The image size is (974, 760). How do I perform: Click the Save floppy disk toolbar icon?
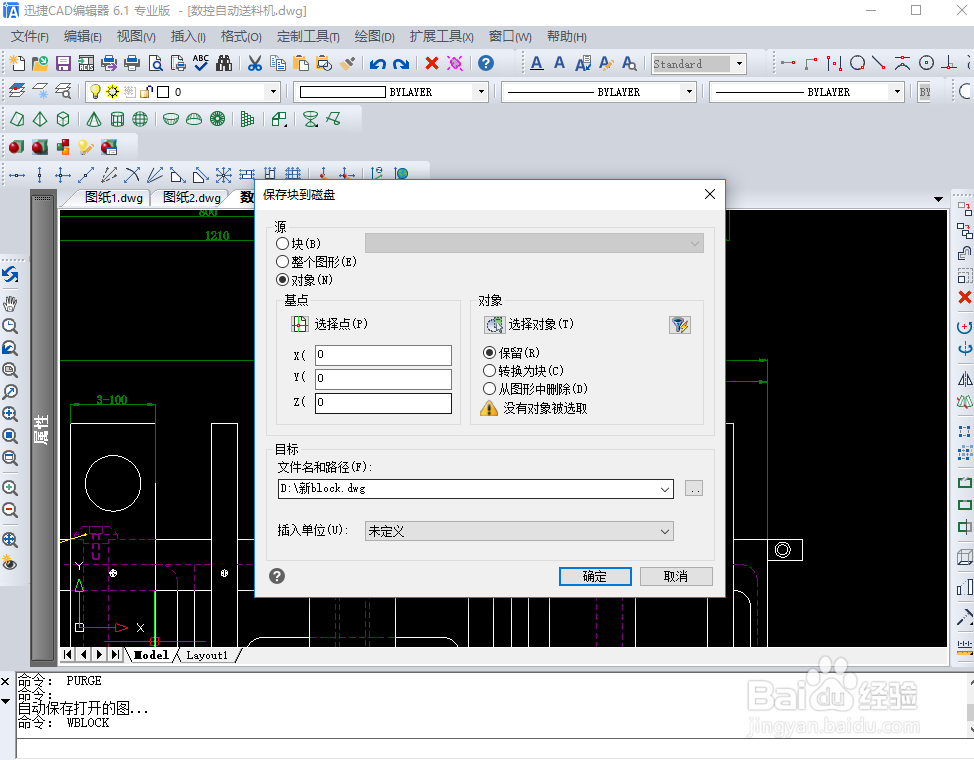63,63
